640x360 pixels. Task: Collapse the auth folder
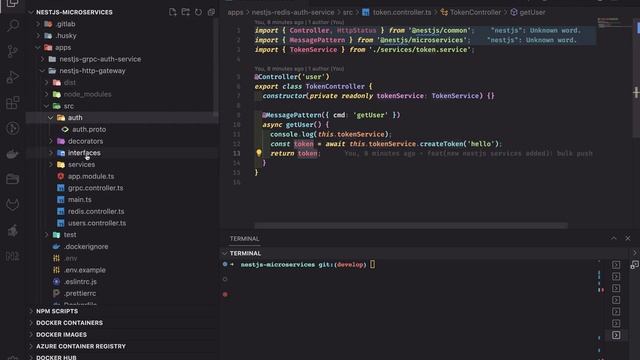click(51, 118)
